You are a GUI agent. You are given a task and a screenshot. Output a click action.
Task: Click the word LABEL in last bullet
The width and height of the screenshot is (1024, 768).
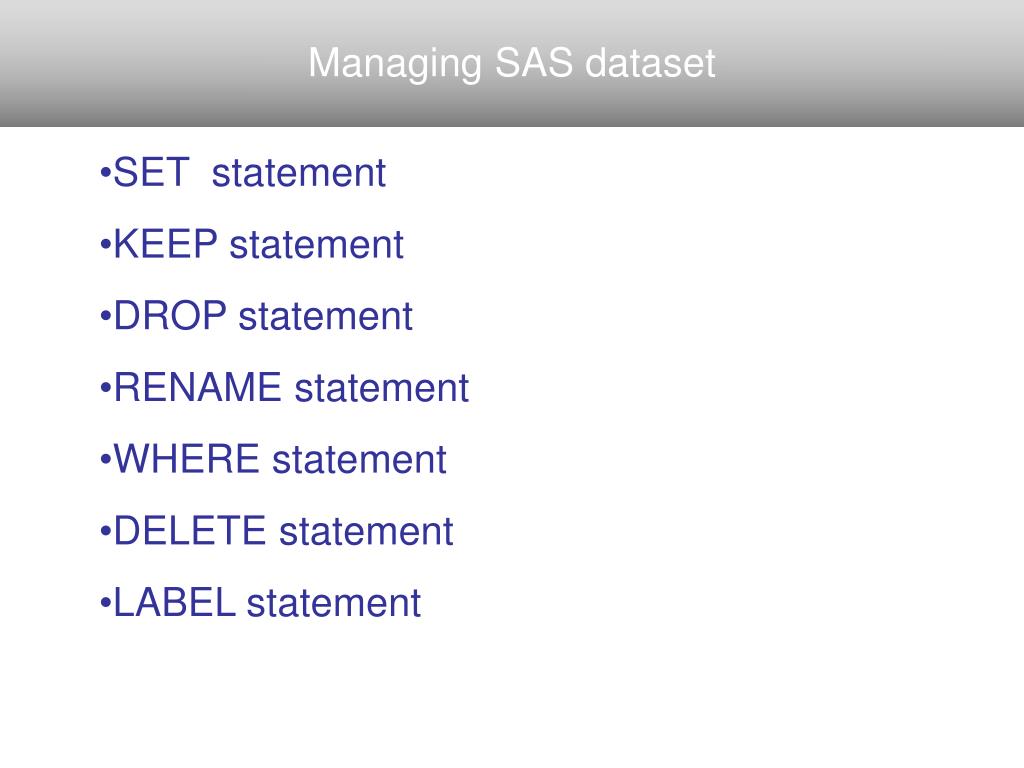pos(174,602)
